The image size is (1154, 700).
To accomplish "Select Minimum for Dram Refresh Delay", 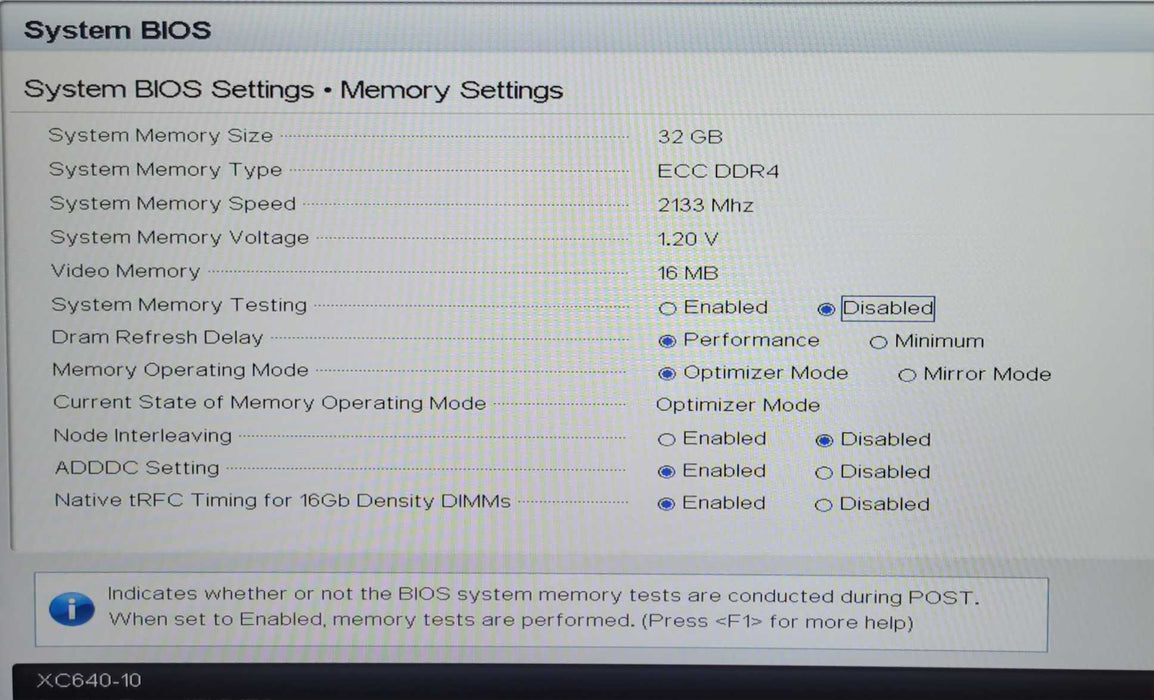I will [879, 342].
